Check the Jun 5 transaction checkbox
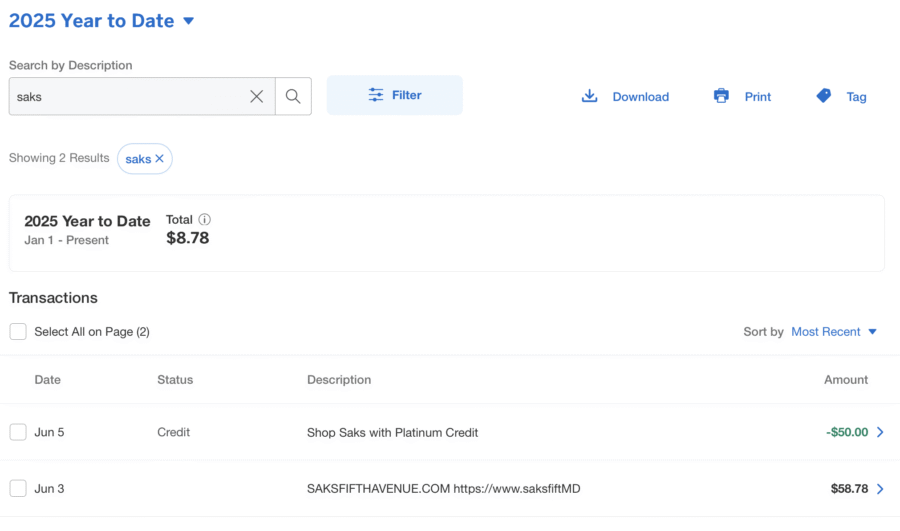The width and height of the screenshot is (900, 531). tap(18, 432)
